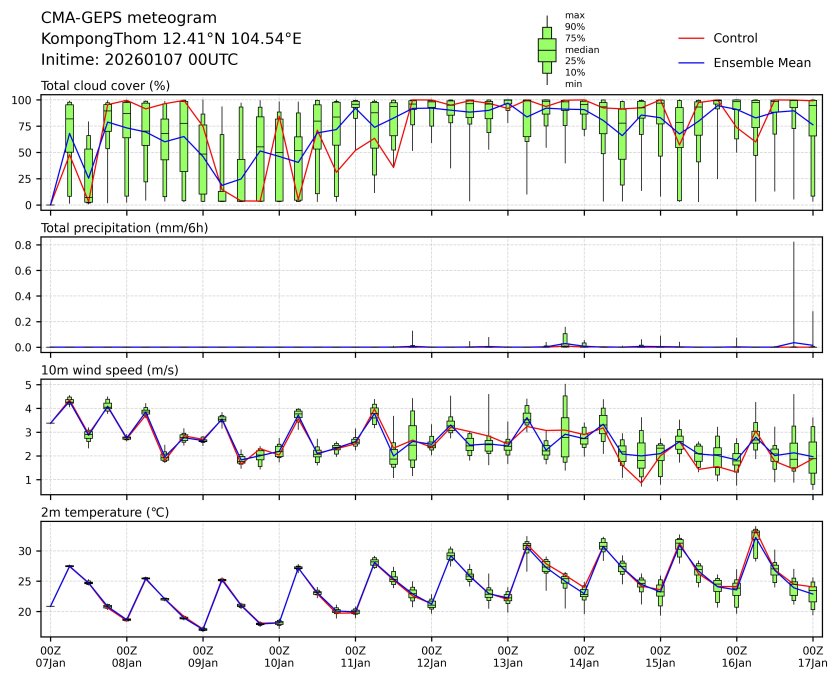This screenshot has height=680, width=839.
Task: Select the "Control" legend label
Action: (x=735, y=38)
